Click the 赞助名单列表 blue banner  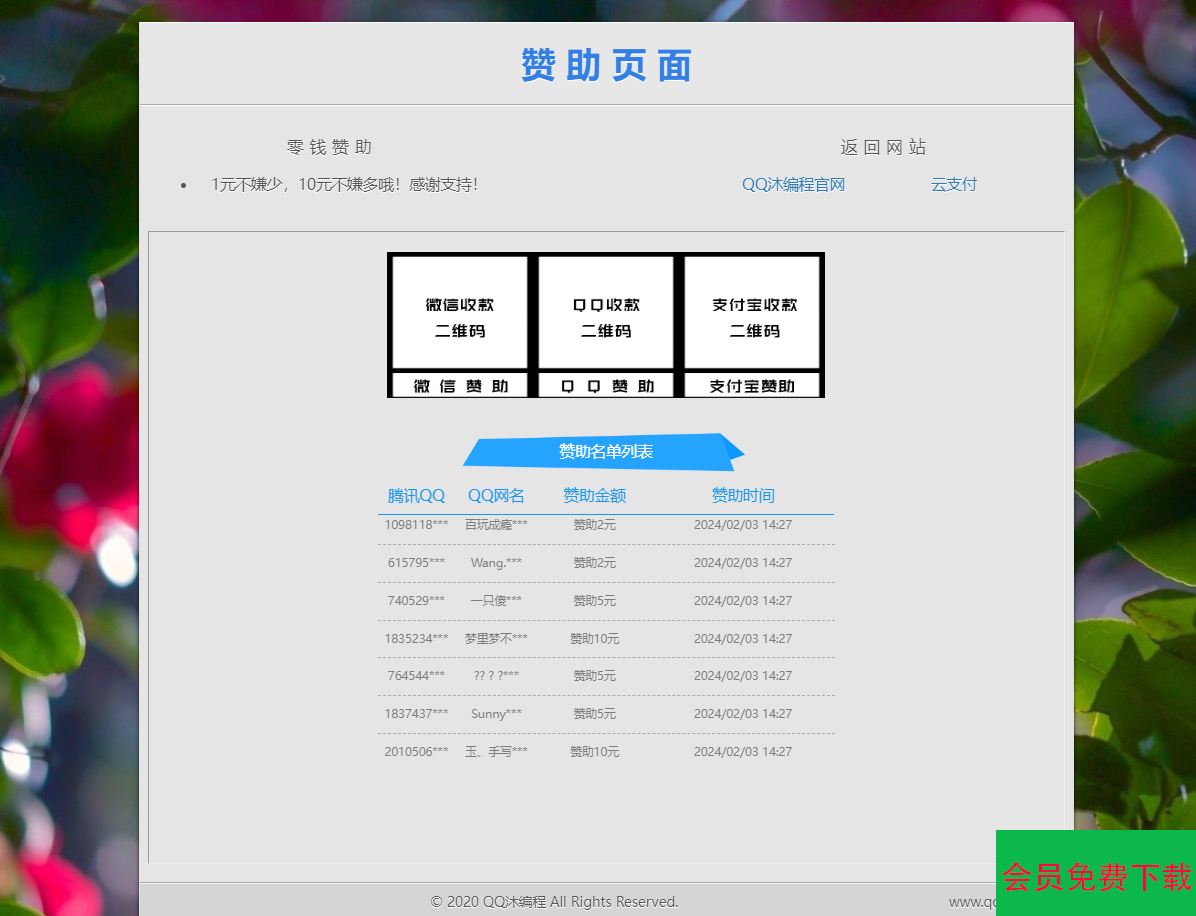coord(603,451)
